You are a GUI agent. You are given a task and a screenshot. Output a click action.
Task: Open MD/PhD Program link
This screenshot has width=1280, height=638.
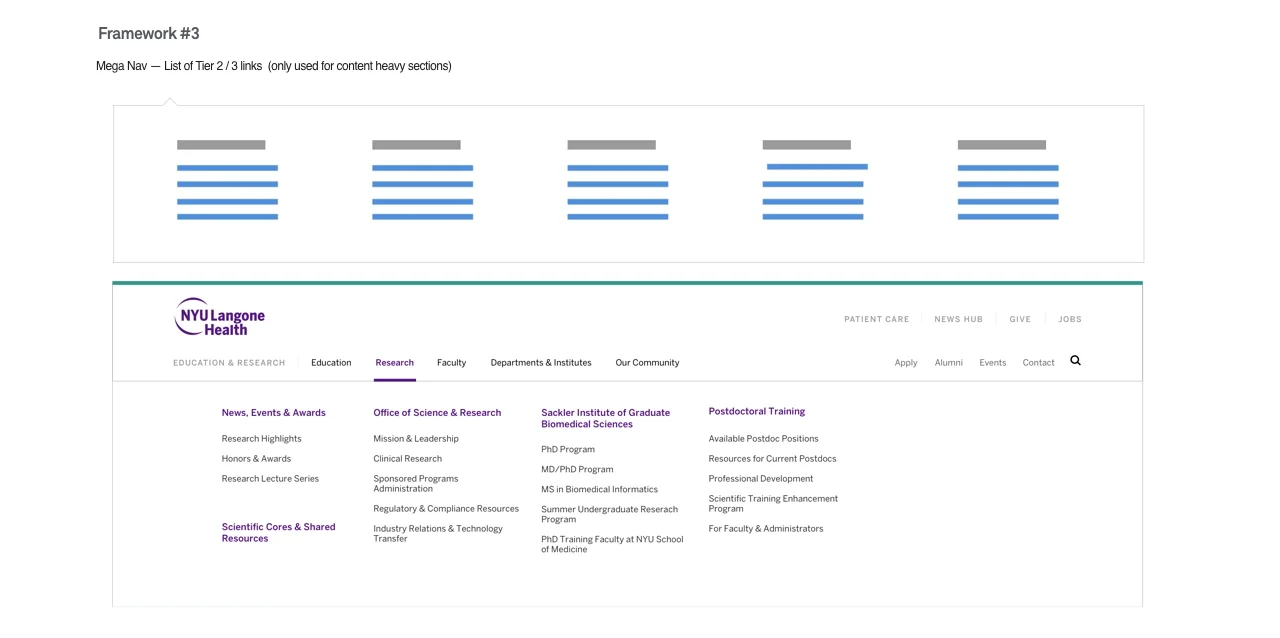click(x=577, y=470)
